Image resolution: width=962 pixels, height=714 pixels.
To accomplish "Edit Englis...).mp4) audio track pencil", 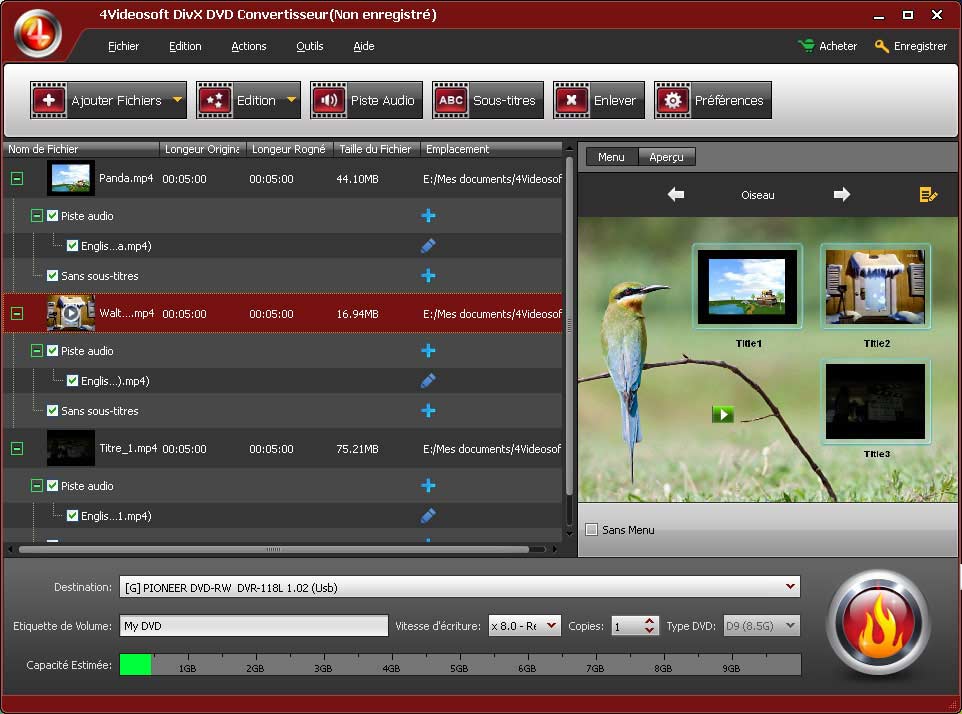I will coord(428,380).
